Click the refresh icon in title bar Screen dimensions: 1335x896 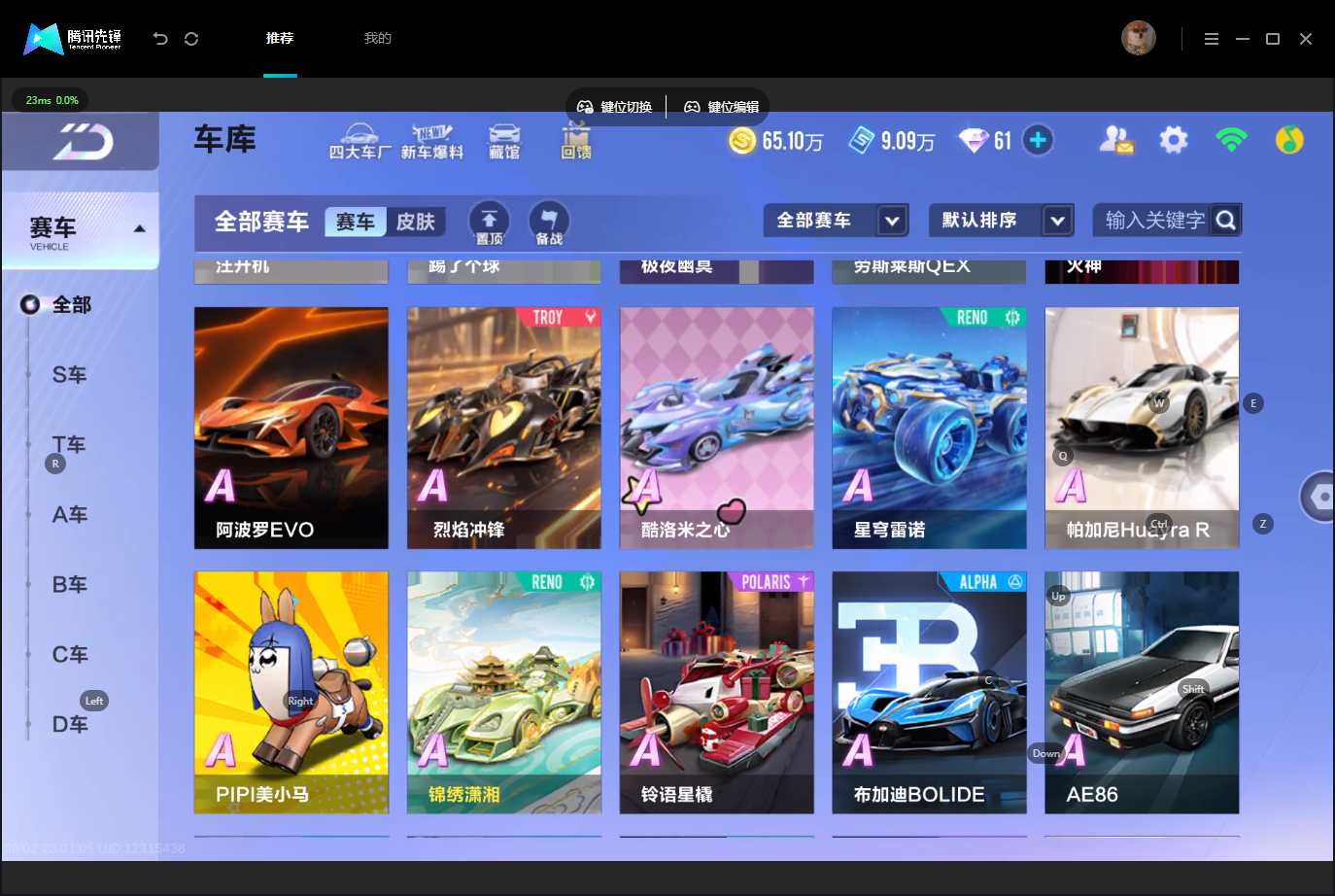tap(191, 39)
